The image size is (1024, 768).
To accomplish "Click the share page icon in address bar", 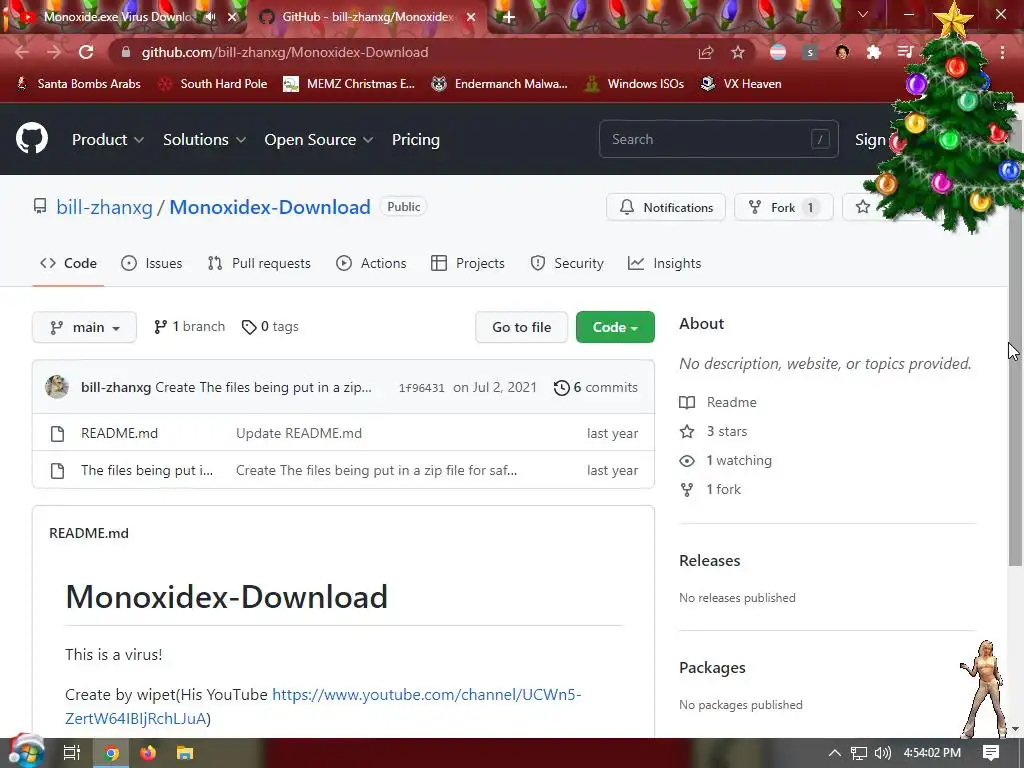I will click(705, 52).
